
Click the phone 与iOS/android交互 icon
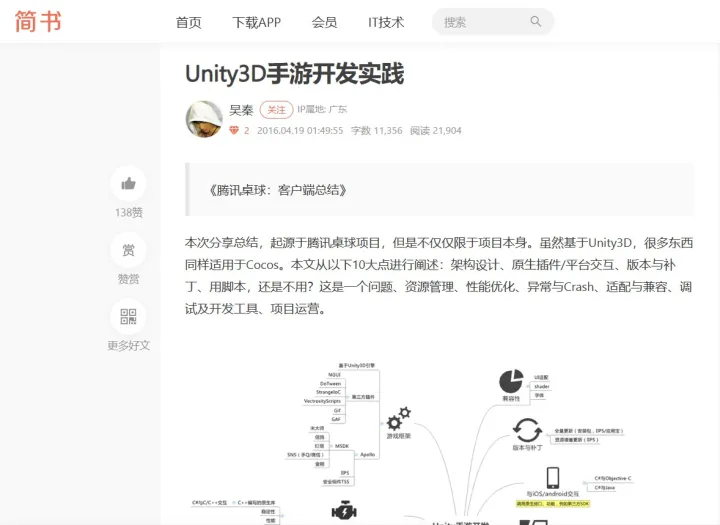(x=553, y=478)
